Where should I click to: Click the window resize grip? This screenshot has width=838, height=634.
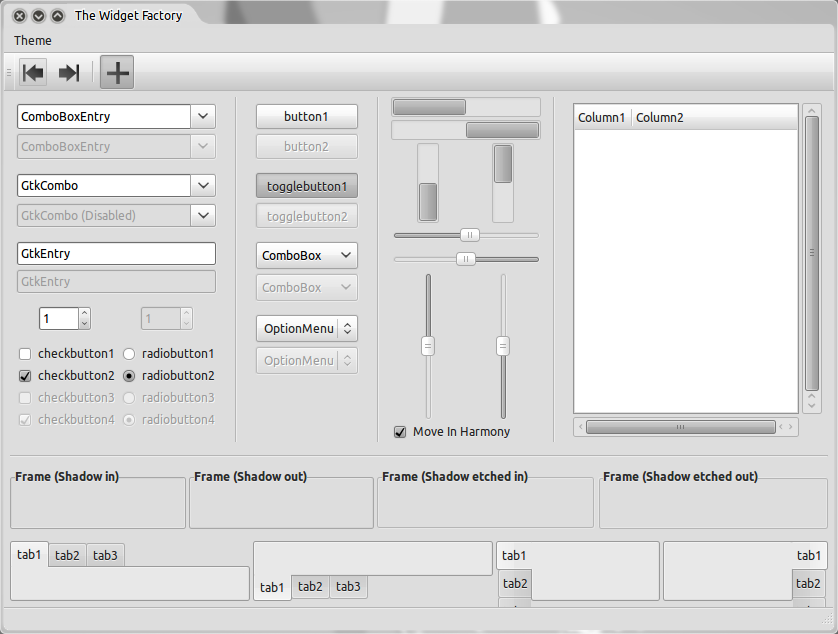[827, 619]
